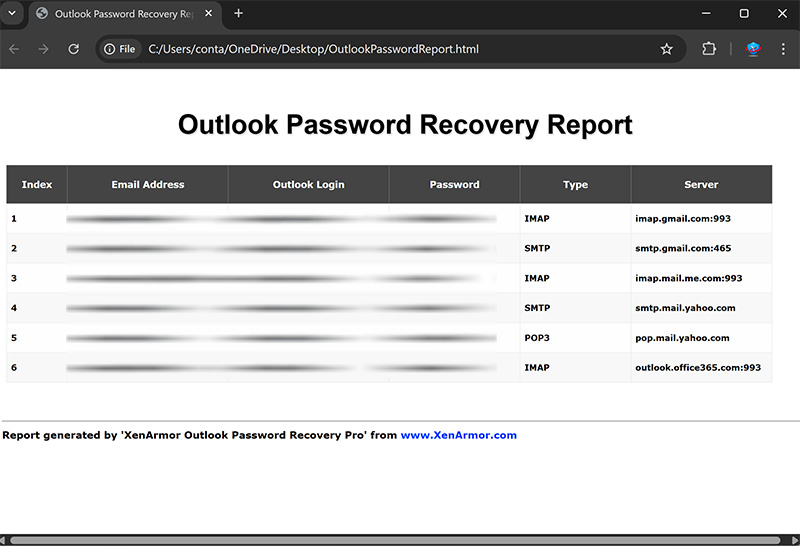
Task: Close the browser window
Action: [x=782, y=13]
